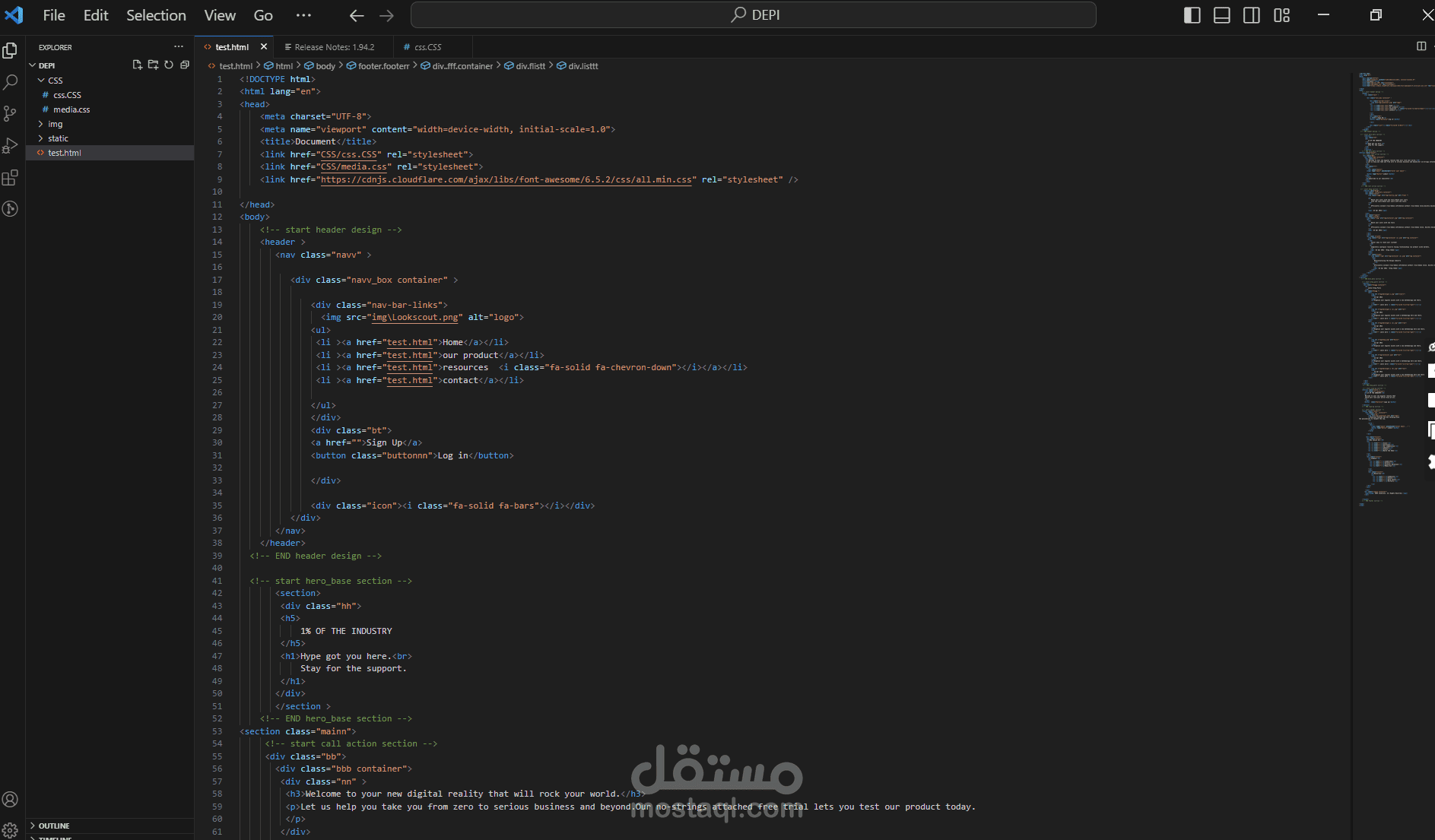Follow the img\Lookscout.png src link
Viewport: 1435px width, 840px height.
(414, 317)
